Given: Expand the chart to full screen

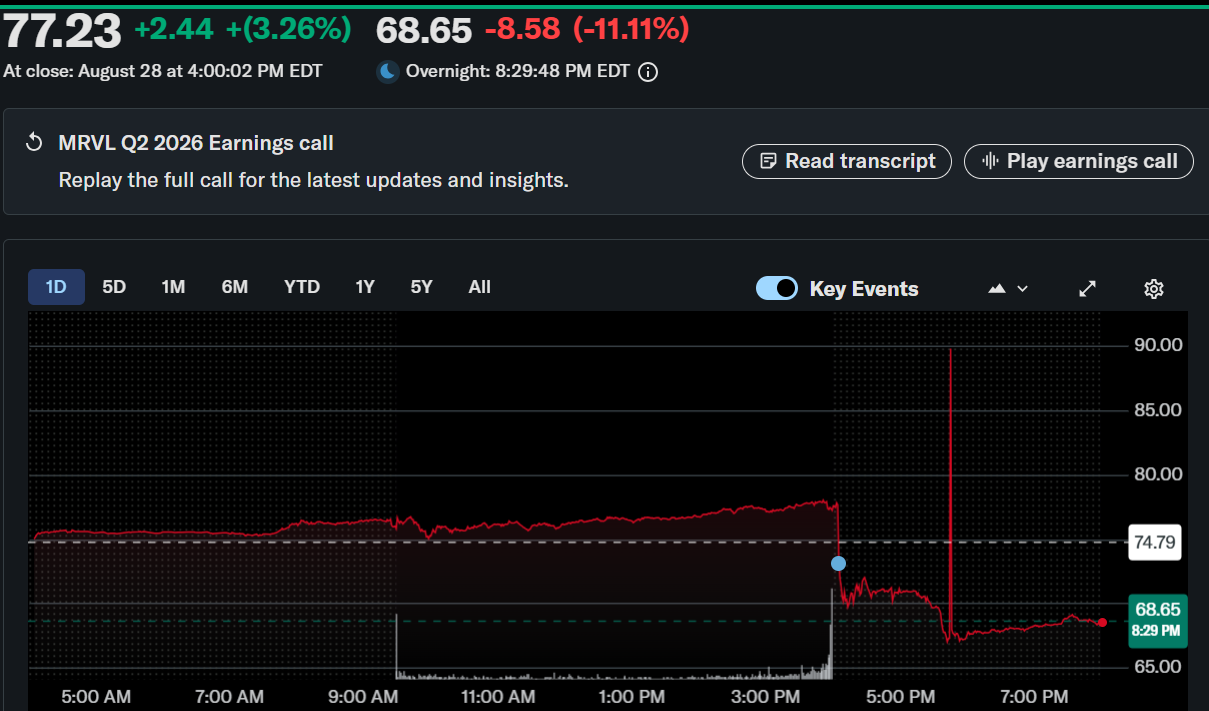Looking at the screenshot, I should point(1088,289).
